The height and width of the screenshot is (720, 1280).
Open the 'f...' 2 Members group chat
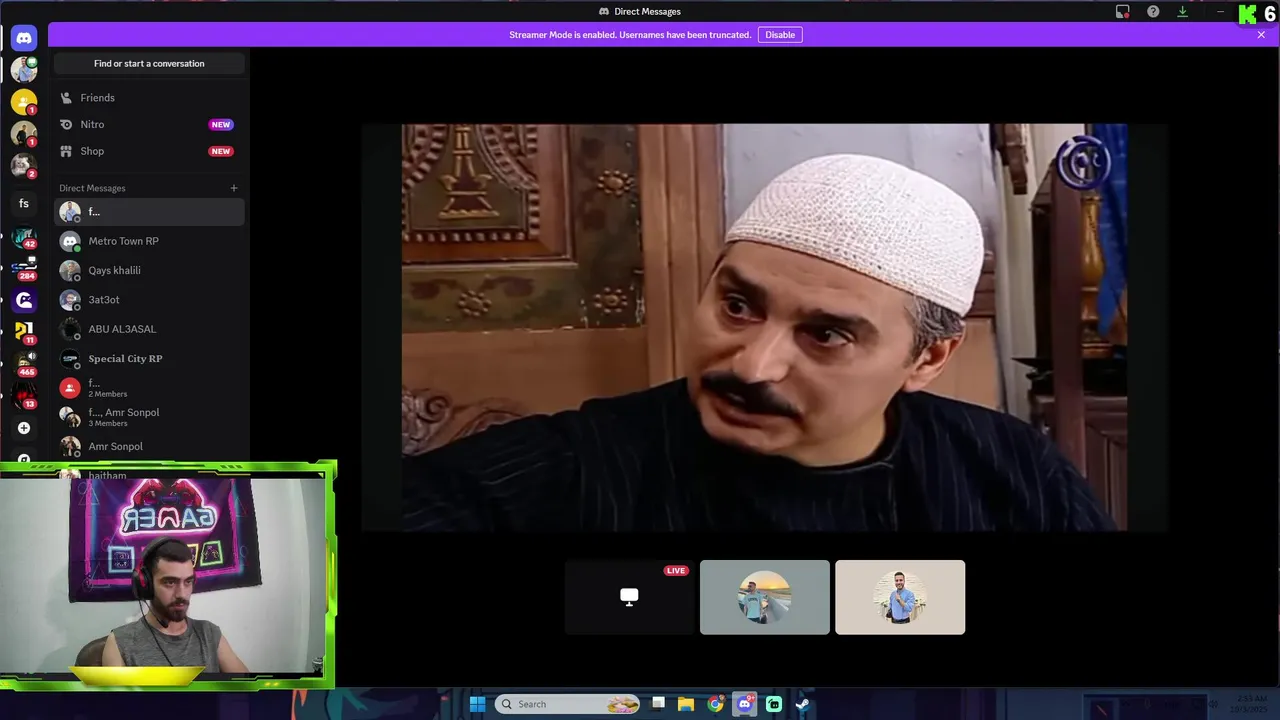149,388
